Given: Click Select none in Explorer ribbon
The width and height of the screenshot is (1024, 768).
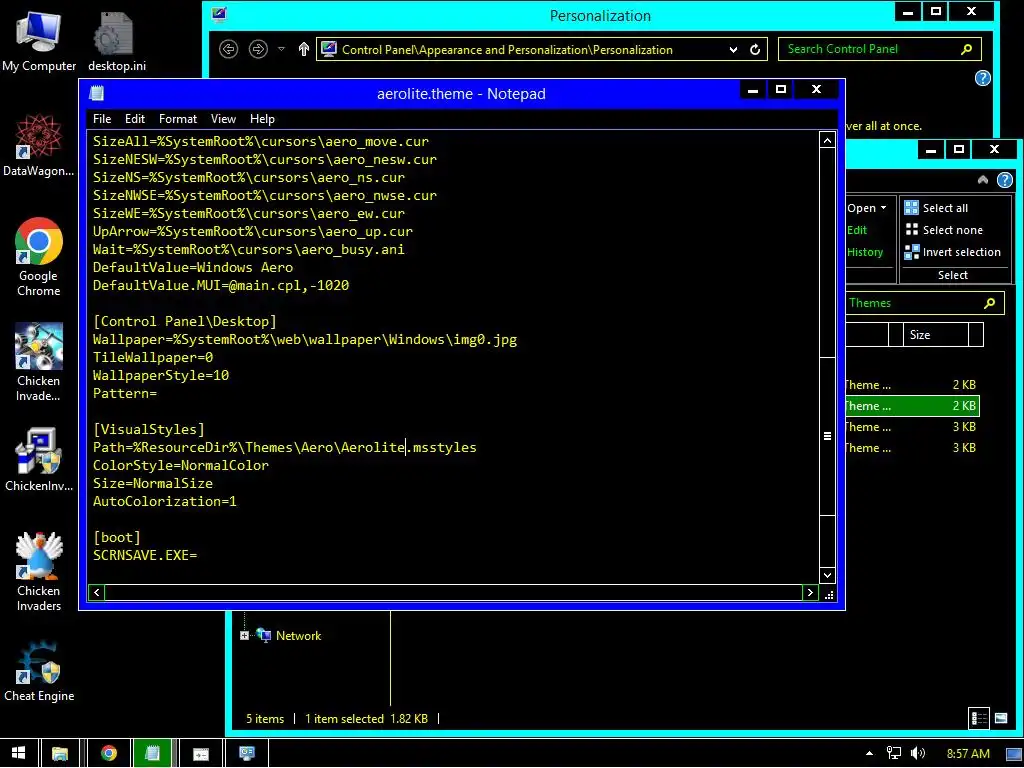Looking at the screenshot, I should (x=943, y=230).
